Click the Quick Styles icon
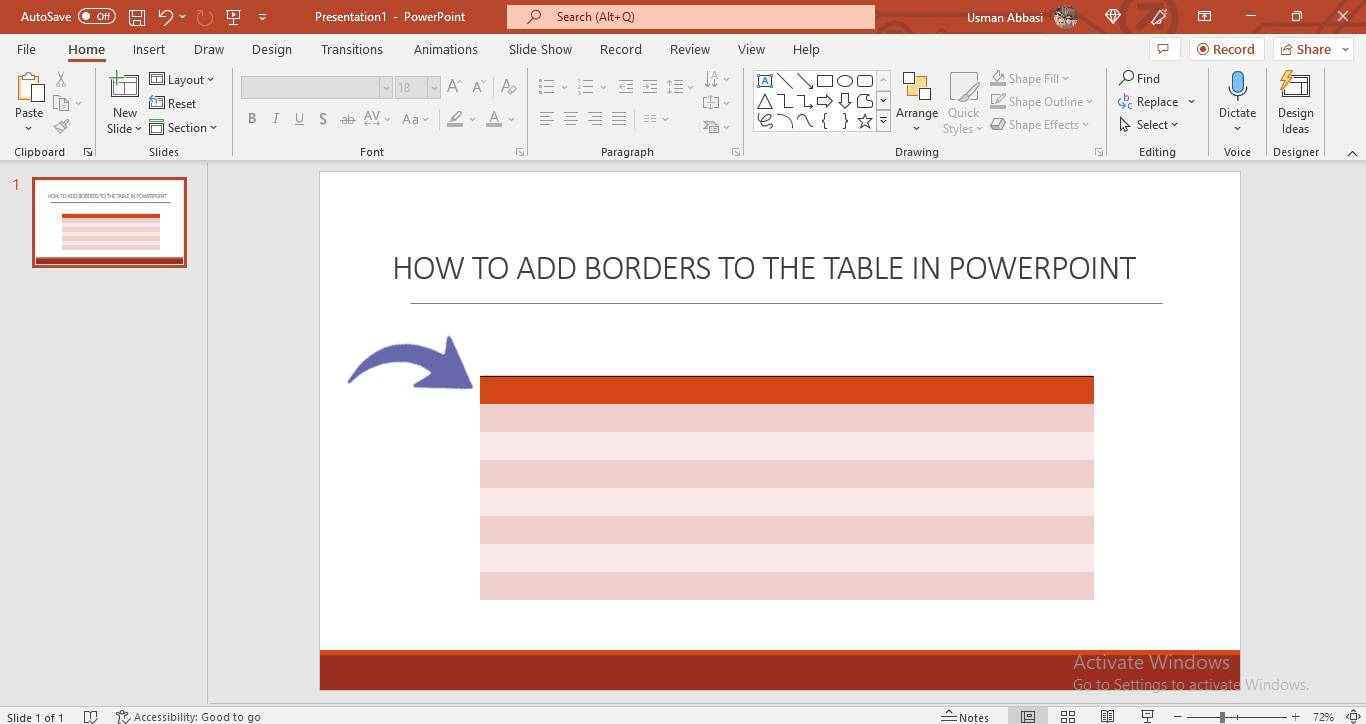The height and width of the screenshot is (724, 1366). point(964,88)
